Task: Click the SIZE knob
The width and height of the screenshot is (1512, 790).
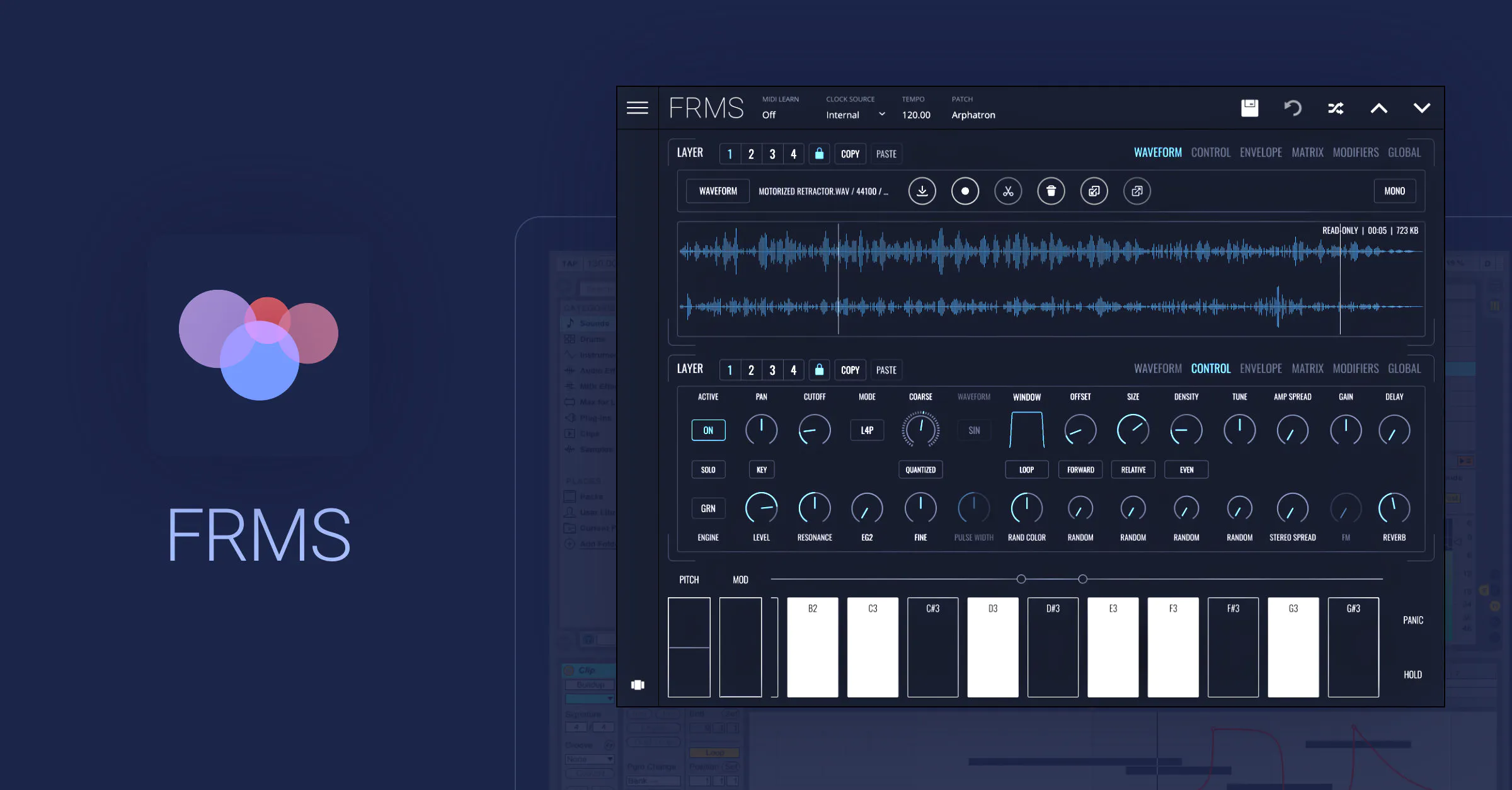Action: click(x=1133, y=430)
